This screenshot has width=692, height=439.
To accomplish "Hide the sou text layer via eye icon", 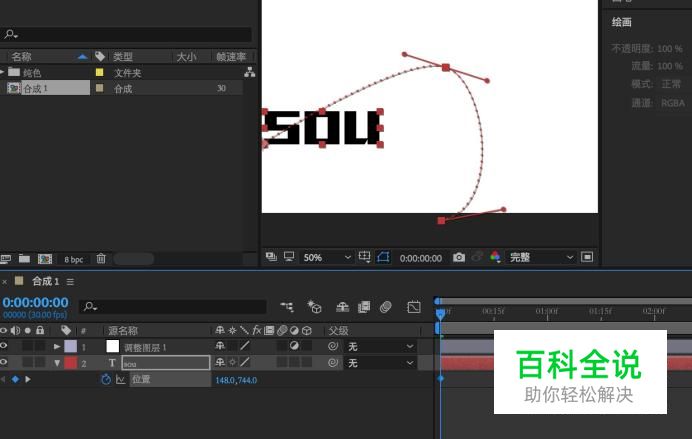I will 4,362.
